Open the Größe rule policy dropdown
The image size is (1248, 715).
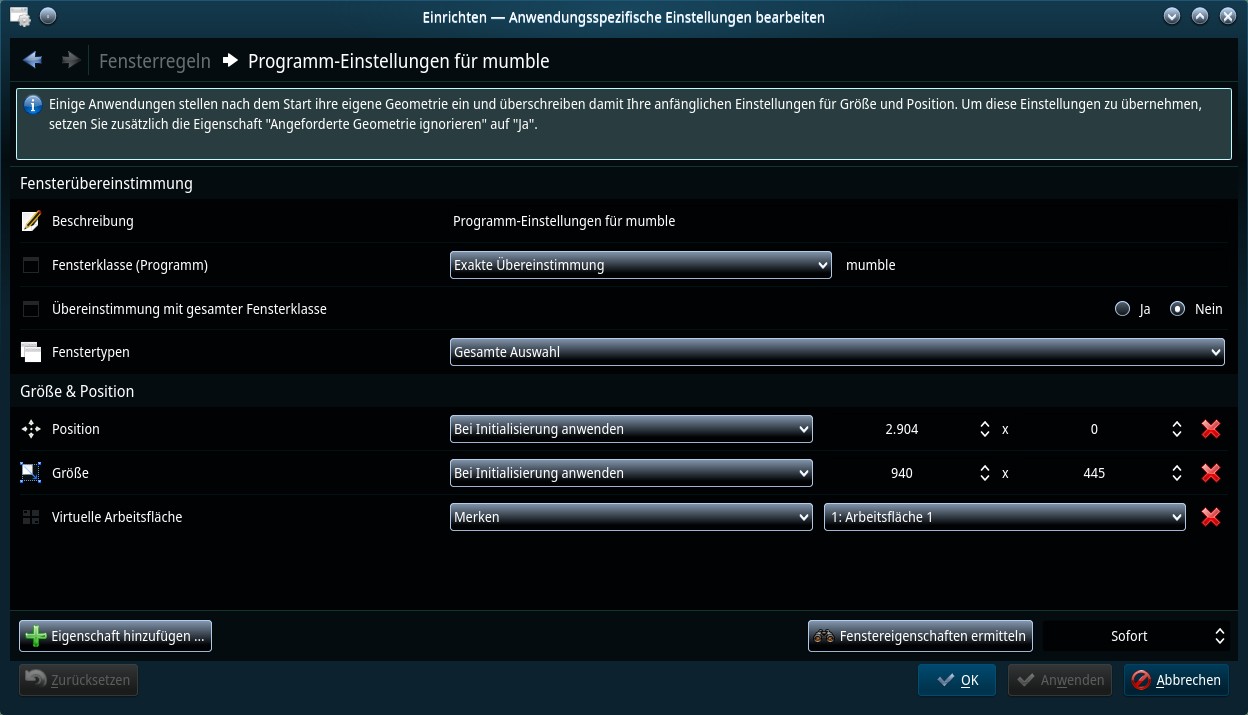[x=631, y=473]
